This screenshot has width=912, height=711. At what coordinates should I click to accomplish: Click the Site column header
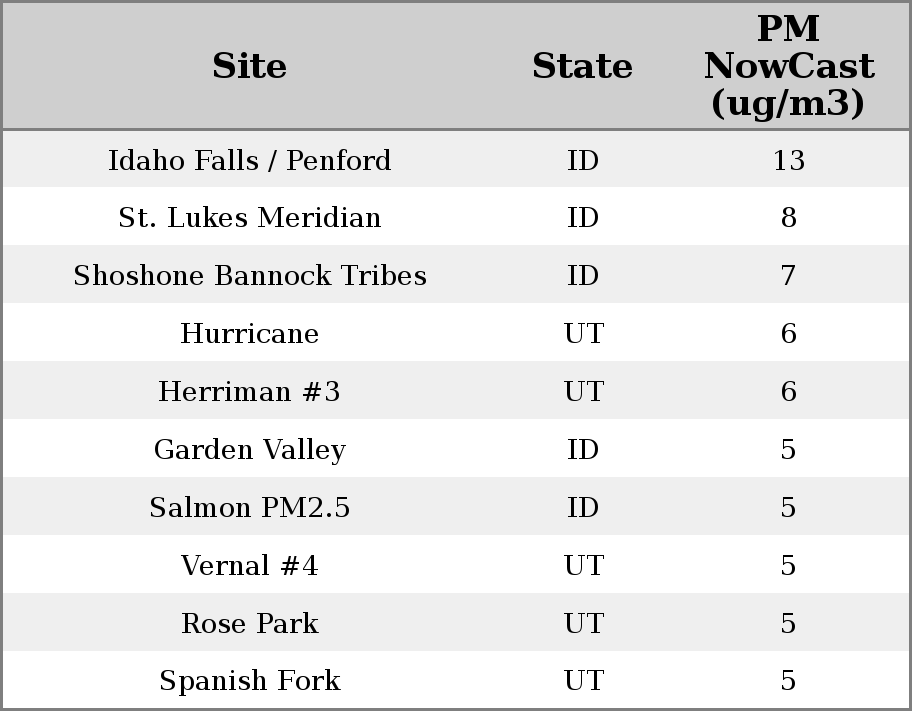[x=249, y=67]
